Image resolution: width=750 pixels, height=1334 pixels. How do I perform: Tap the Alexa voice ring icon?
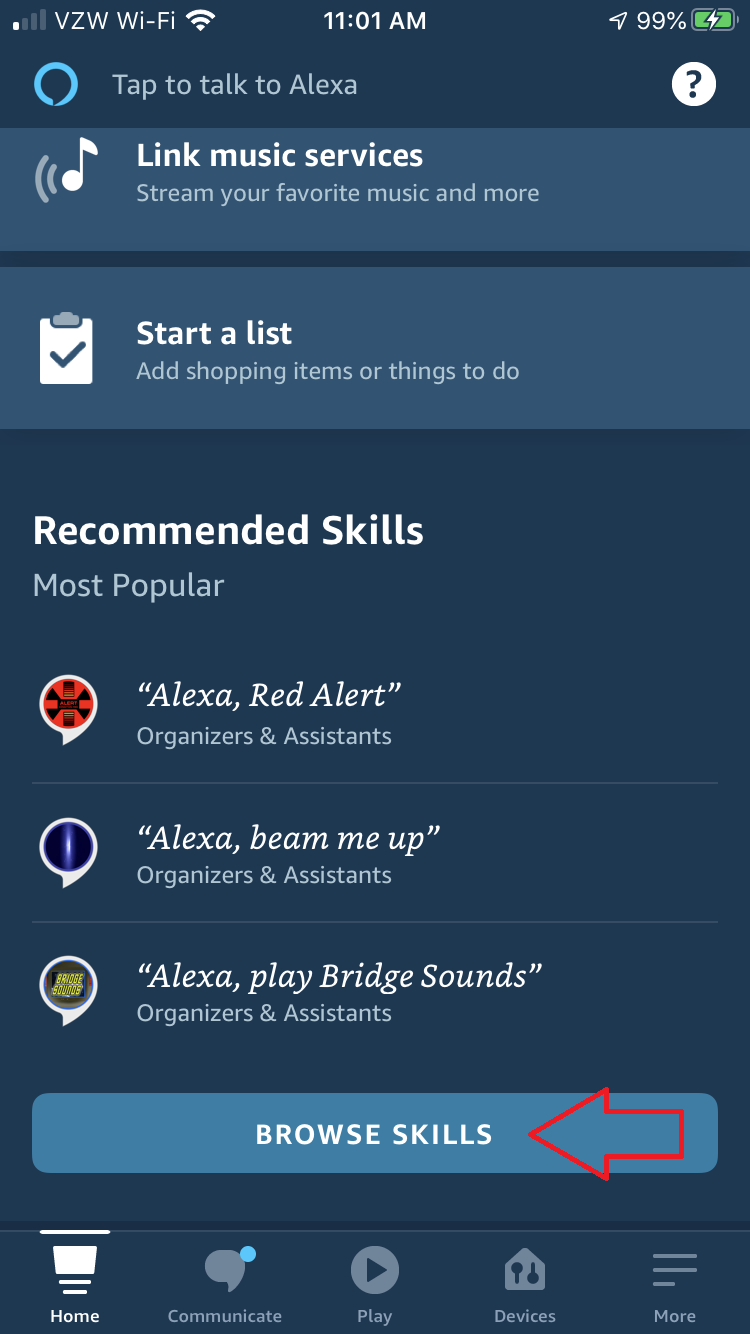point(56,85)
